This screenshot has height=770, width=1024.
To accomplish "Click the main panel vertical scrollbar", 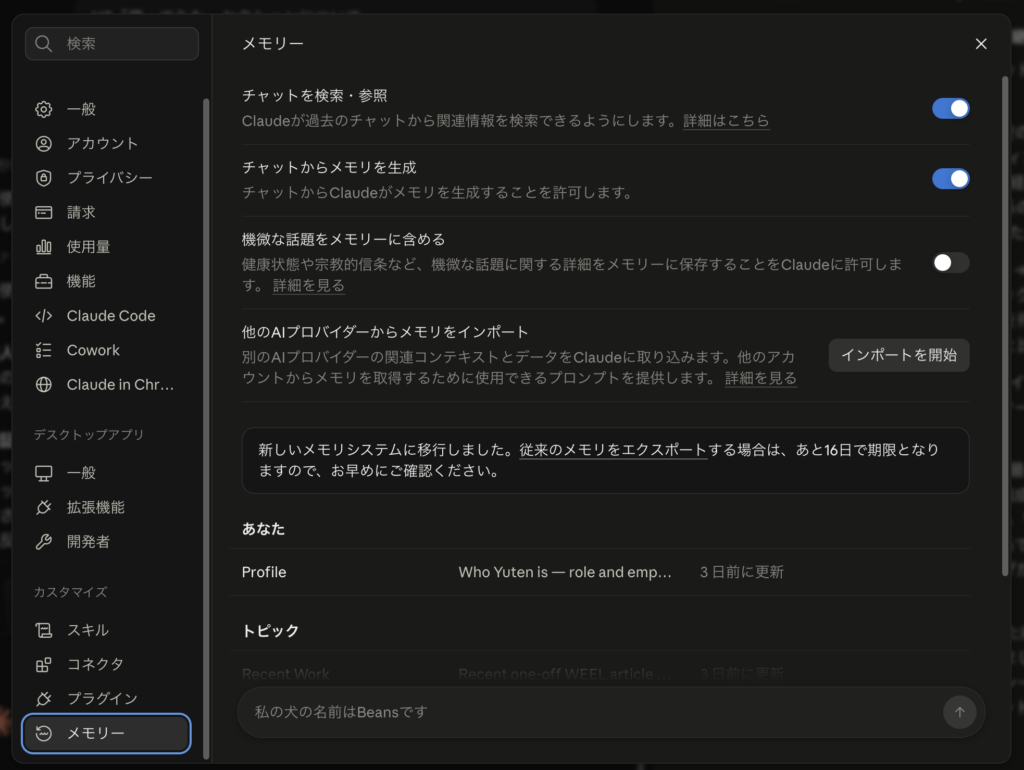I will pyautogui.click(x=1005, y=327).
